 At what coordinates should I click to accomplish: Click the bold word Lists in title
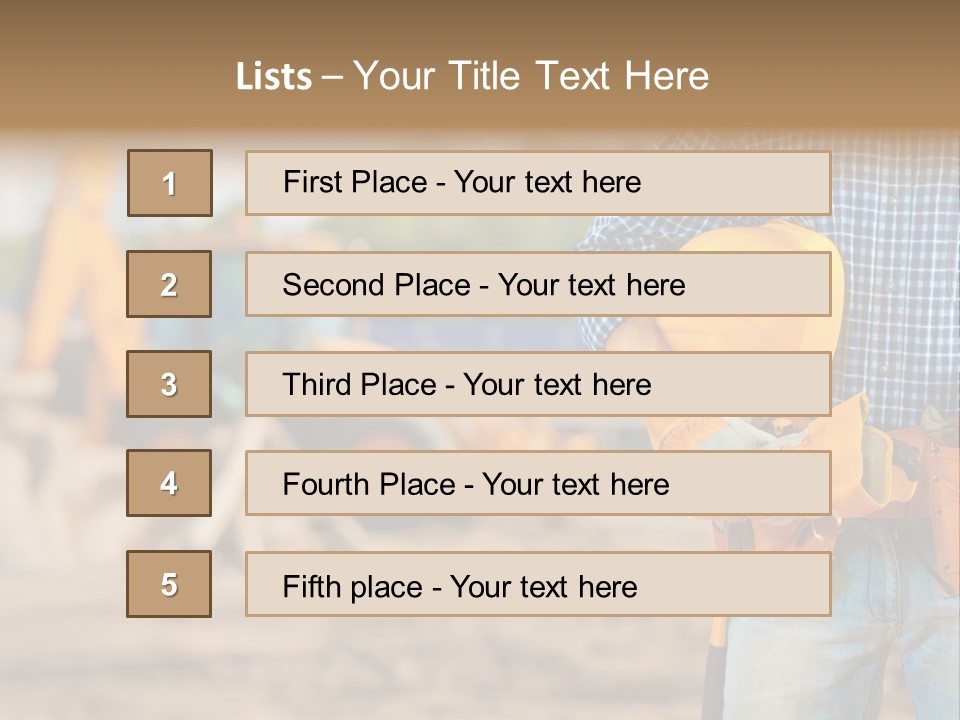click(273, 77)
